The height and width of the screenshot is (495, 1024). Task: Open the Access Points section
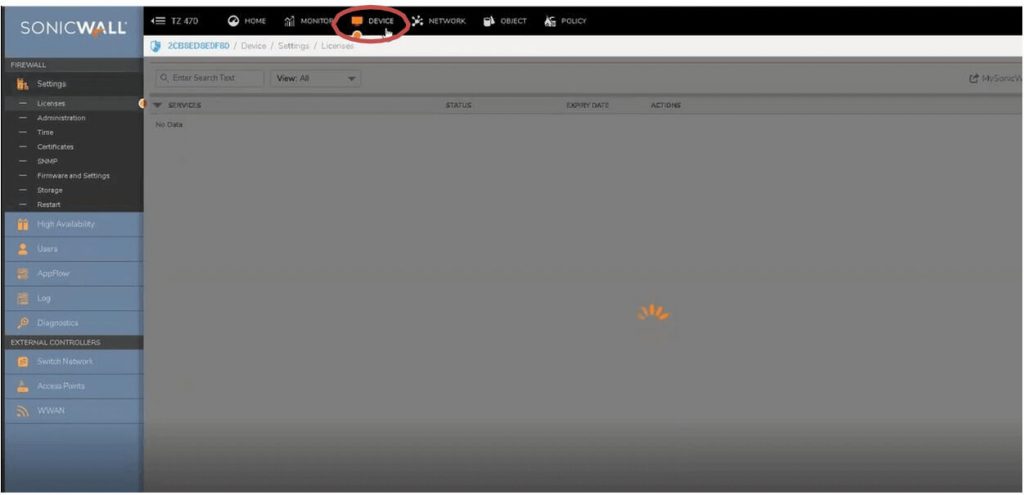[73, 386]
